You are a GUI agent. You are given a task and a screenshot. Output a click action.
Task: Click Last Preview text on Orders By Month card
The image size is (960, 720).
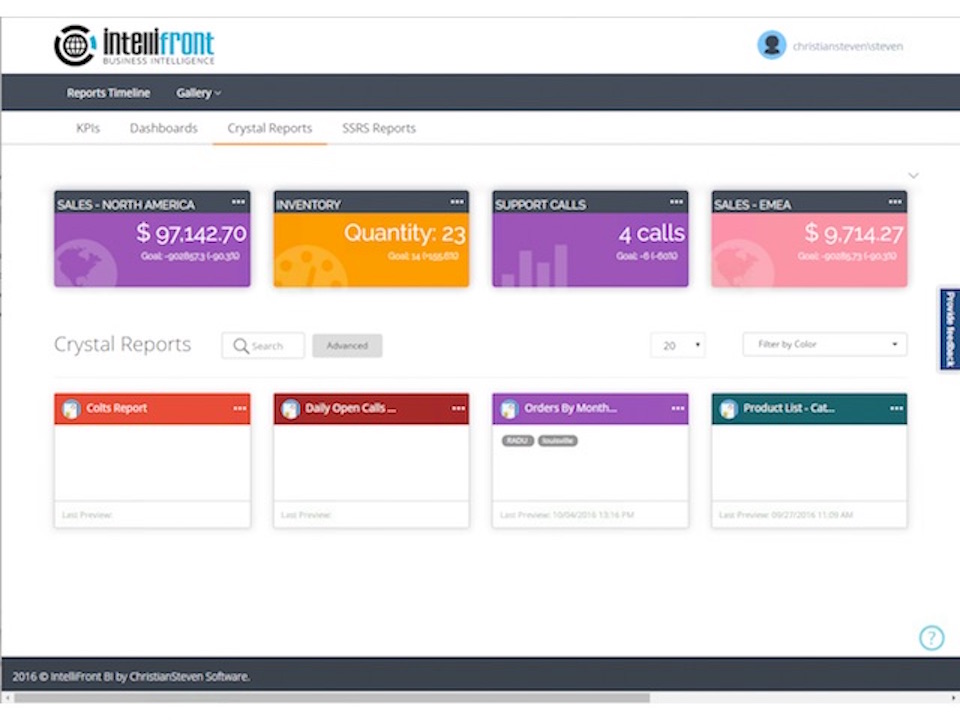(567, 515)
